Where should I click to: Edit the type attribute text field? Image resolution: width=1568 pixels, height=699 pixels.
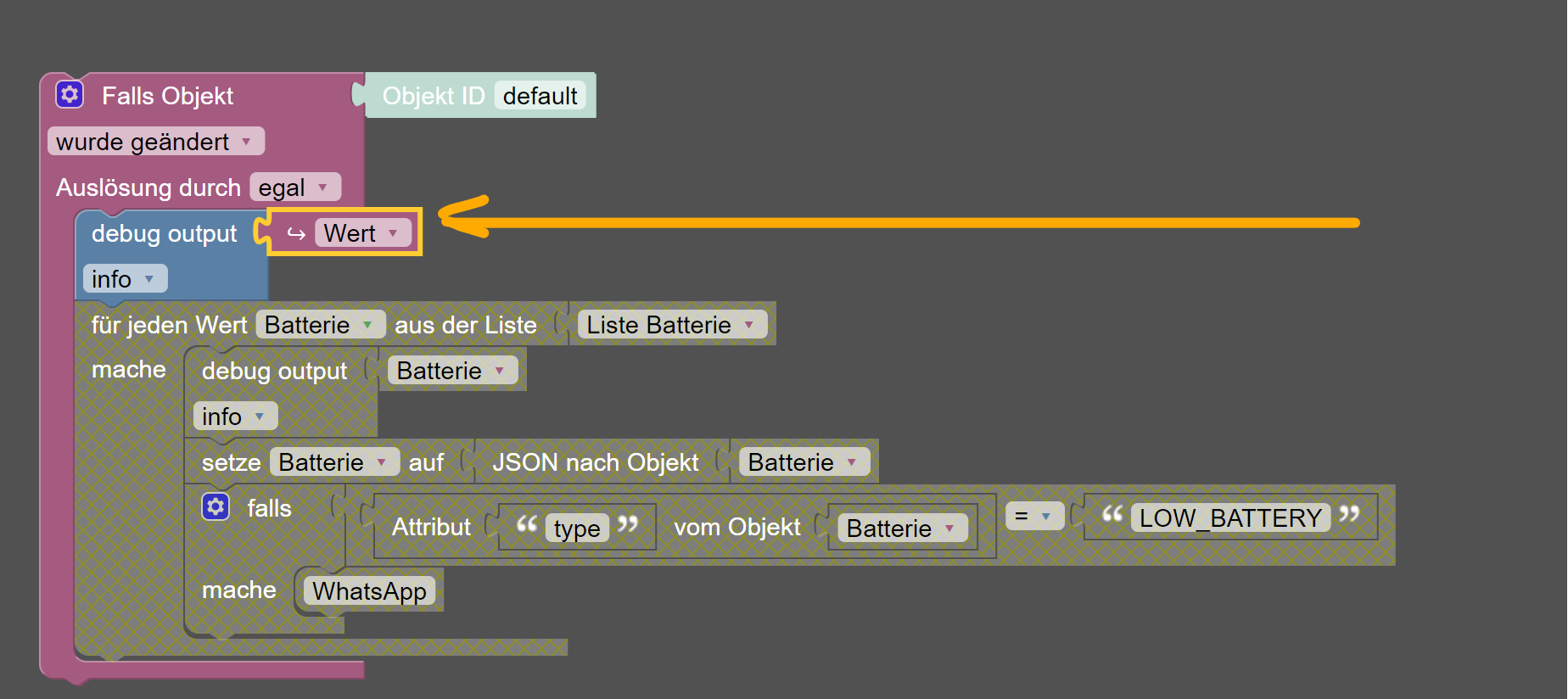(x=577, y=528)
